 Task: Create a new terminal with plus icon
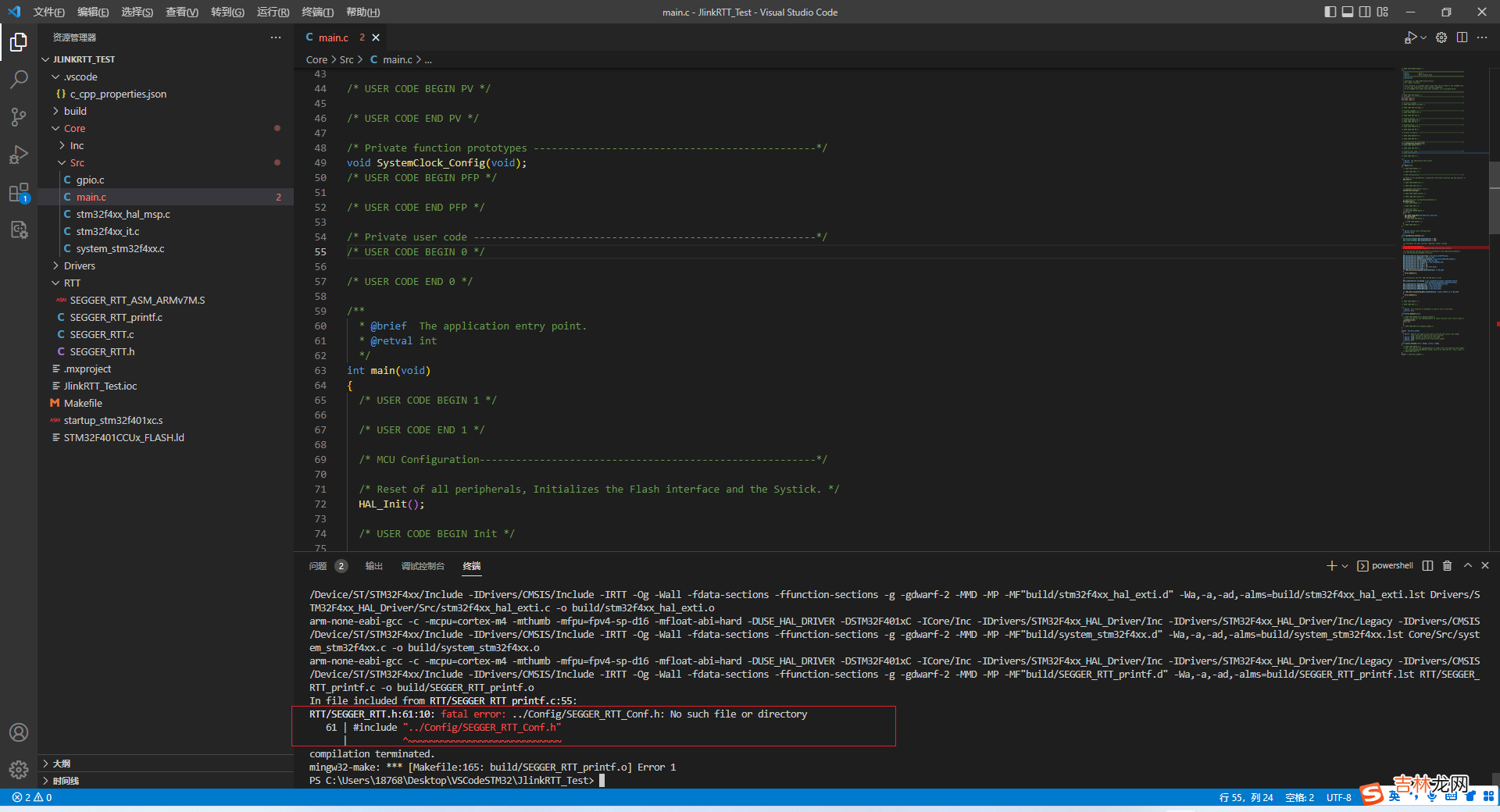point(1331,565)
